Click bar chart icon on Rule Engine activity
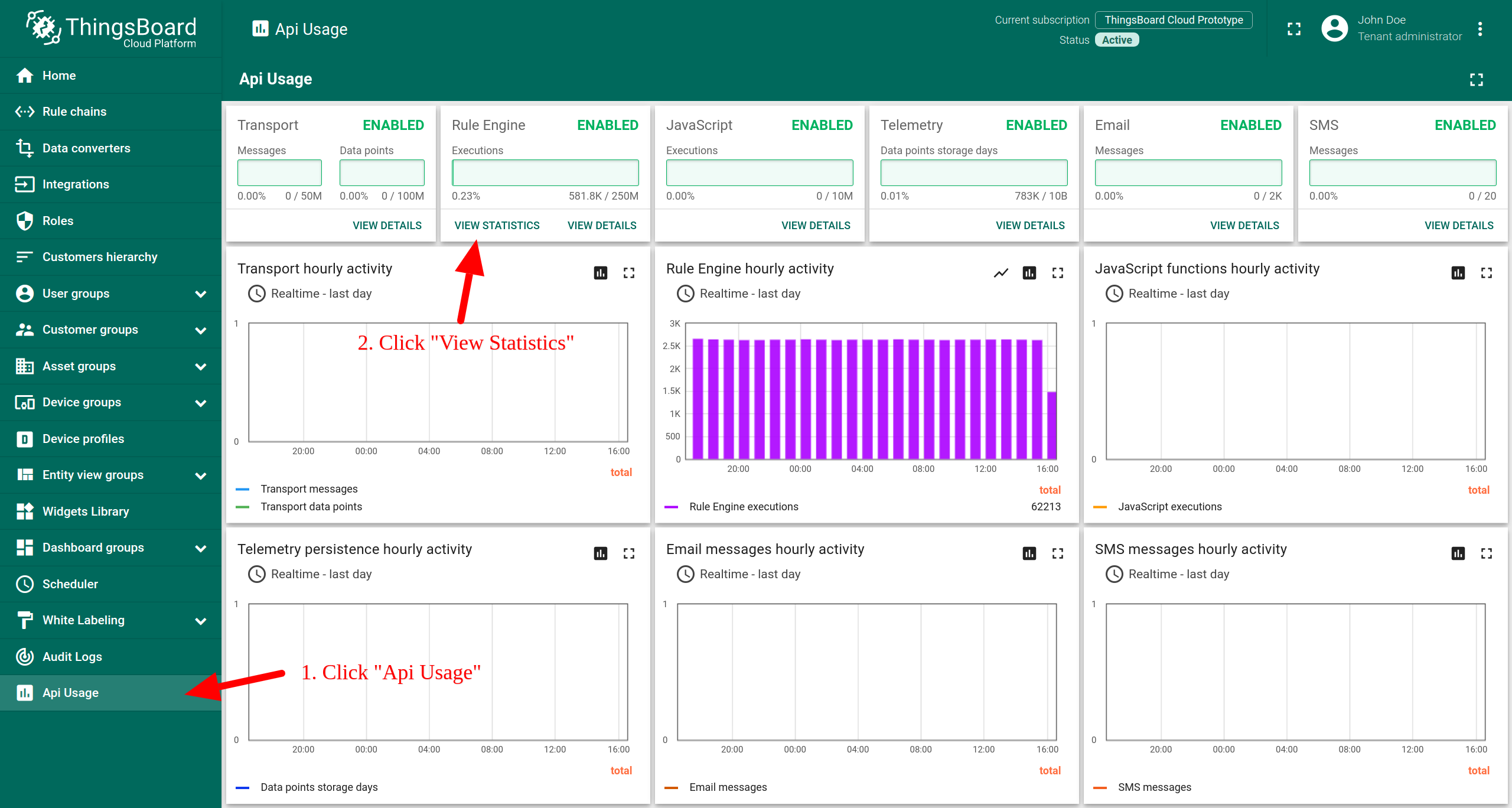1512x808 pixels. [x=1029, y=273]
